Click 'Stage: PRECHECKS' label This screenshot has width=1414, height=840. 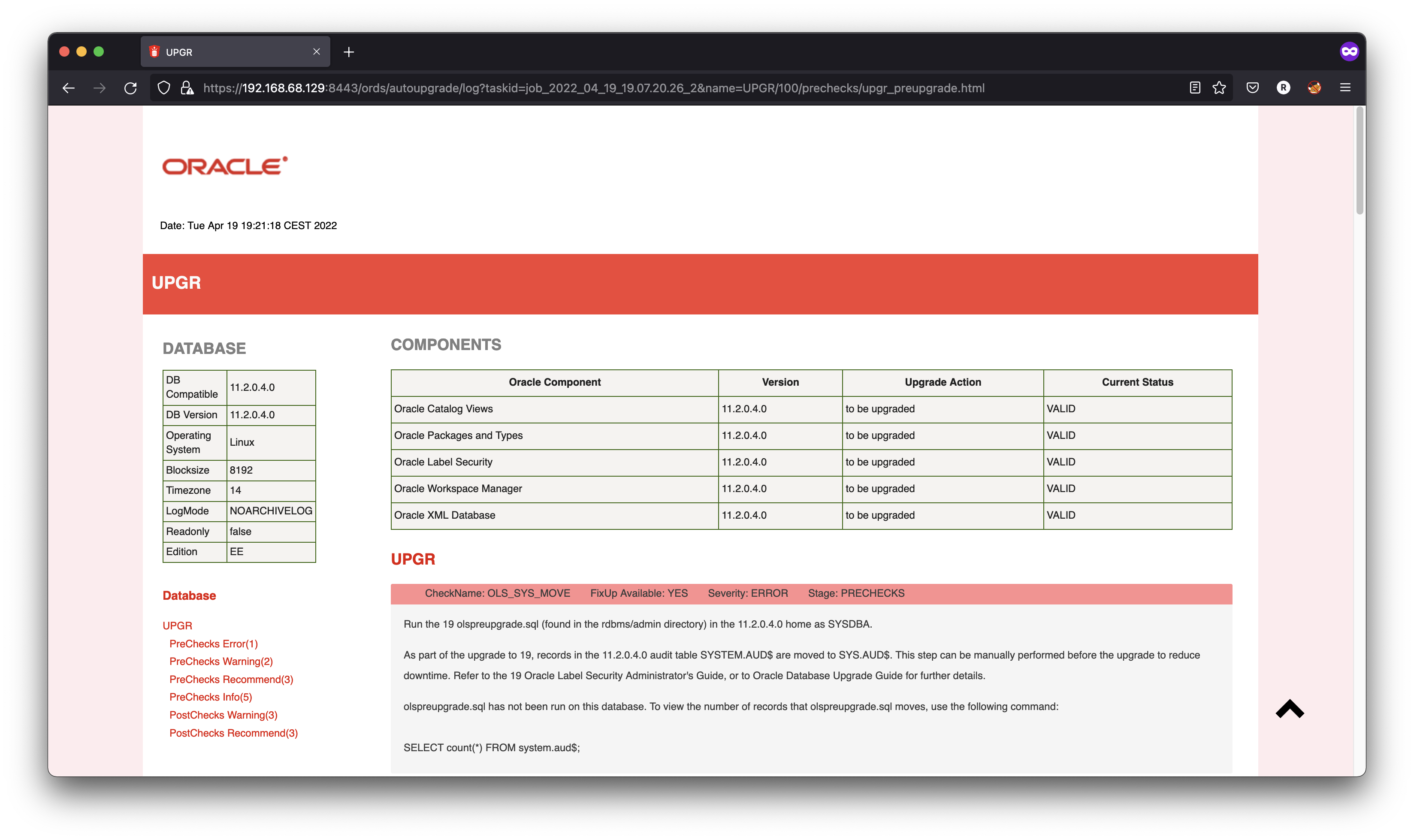[856, 594]
